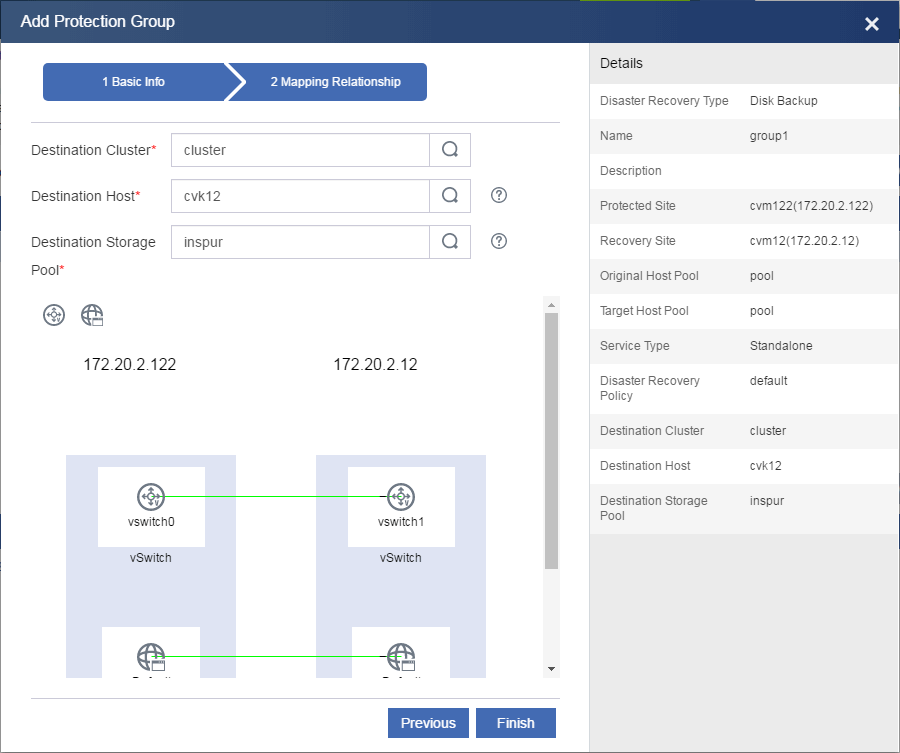Click the vswitch1 label
900x753 pixels.
click(x=401, y=522)
